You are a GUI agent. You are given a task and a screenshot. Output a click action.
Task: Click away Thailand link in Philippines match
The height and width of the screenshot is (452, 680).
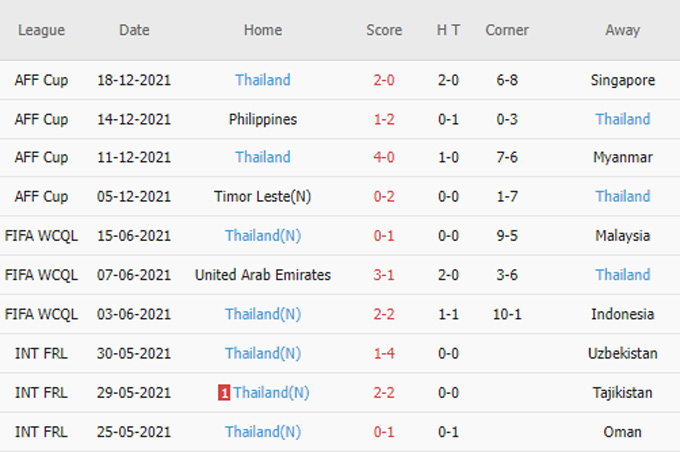click(622, 119)
